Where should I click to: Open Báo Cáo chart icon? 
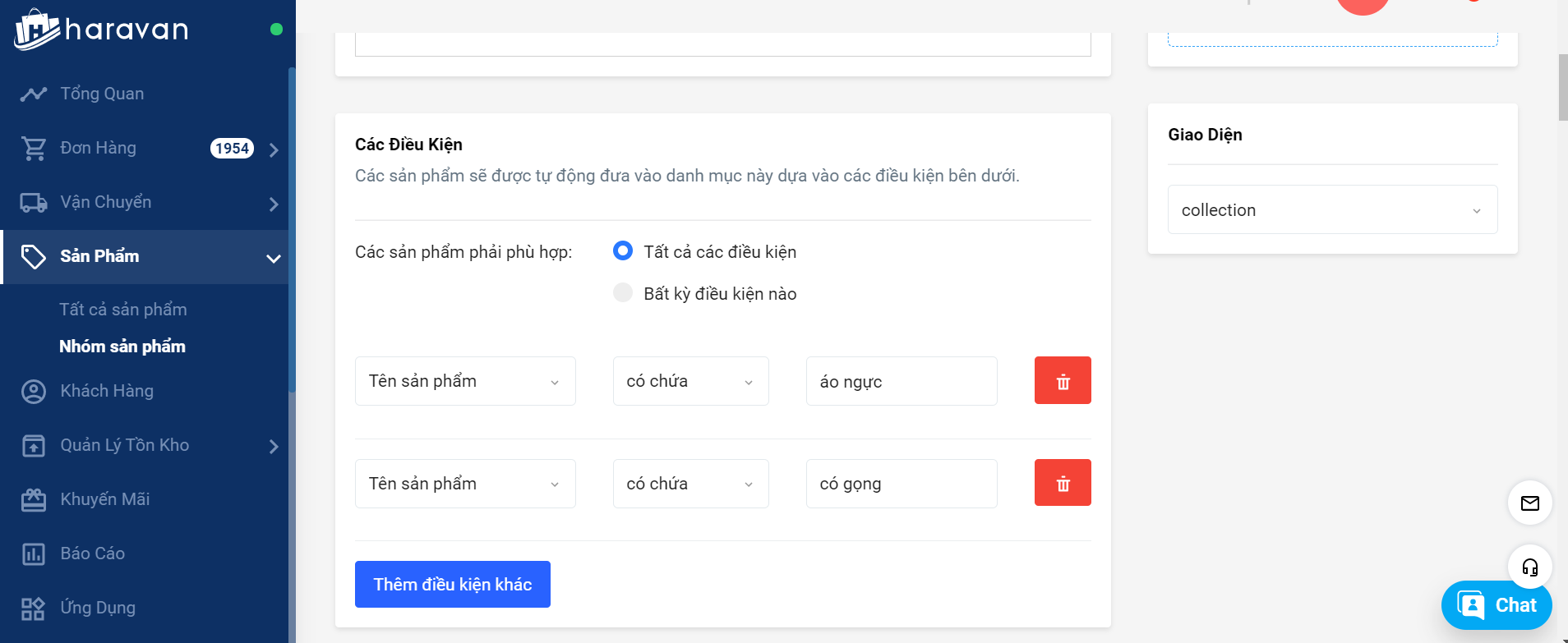pyautogui.click(x=34, y=554)
